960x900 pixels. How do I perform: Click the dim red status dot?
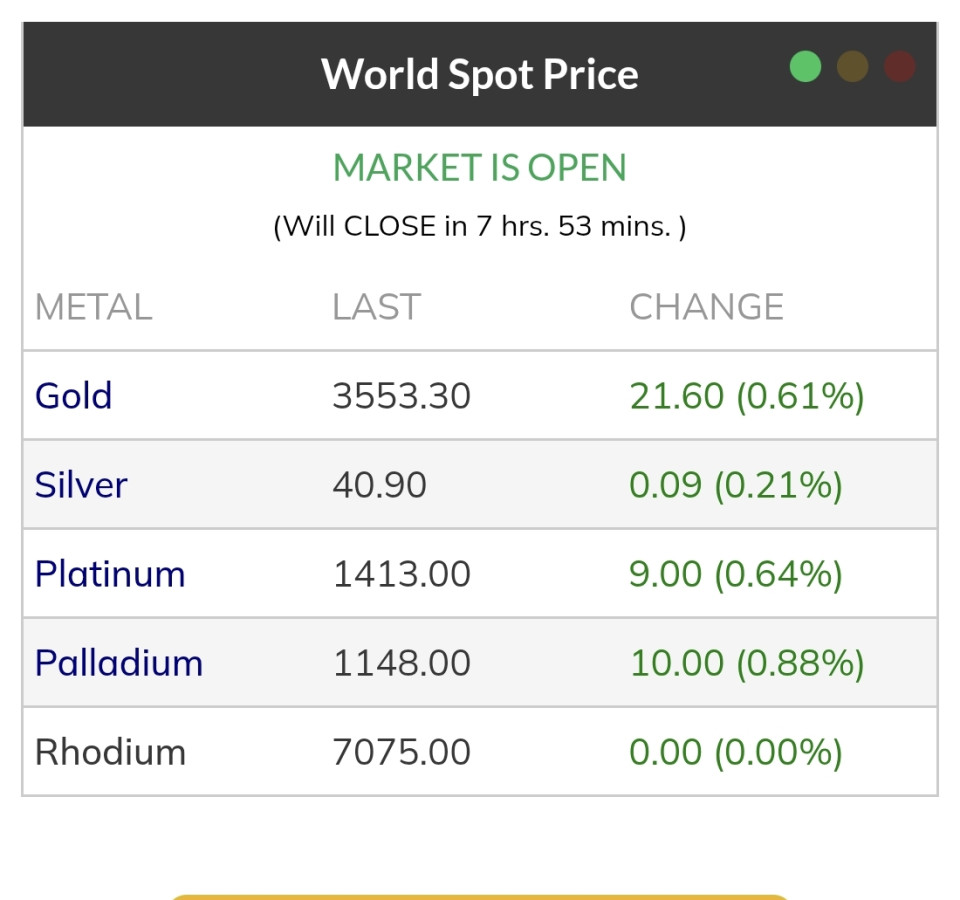coord(900,67)
